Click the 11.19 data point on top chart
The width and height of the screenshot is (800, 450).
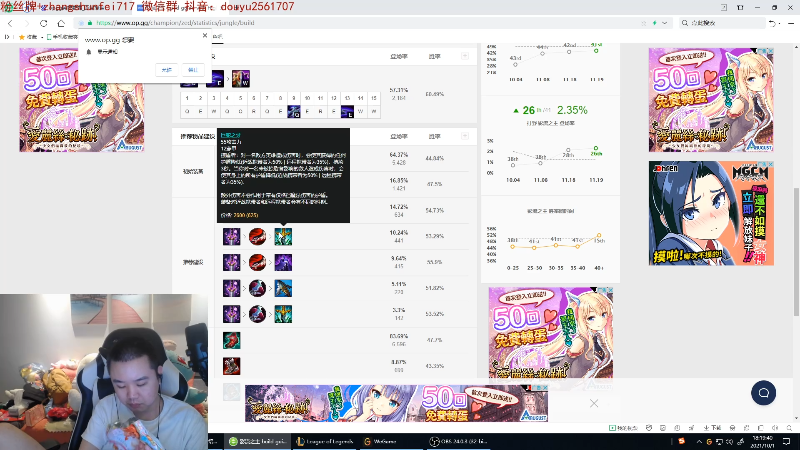[x=596, y=51]
